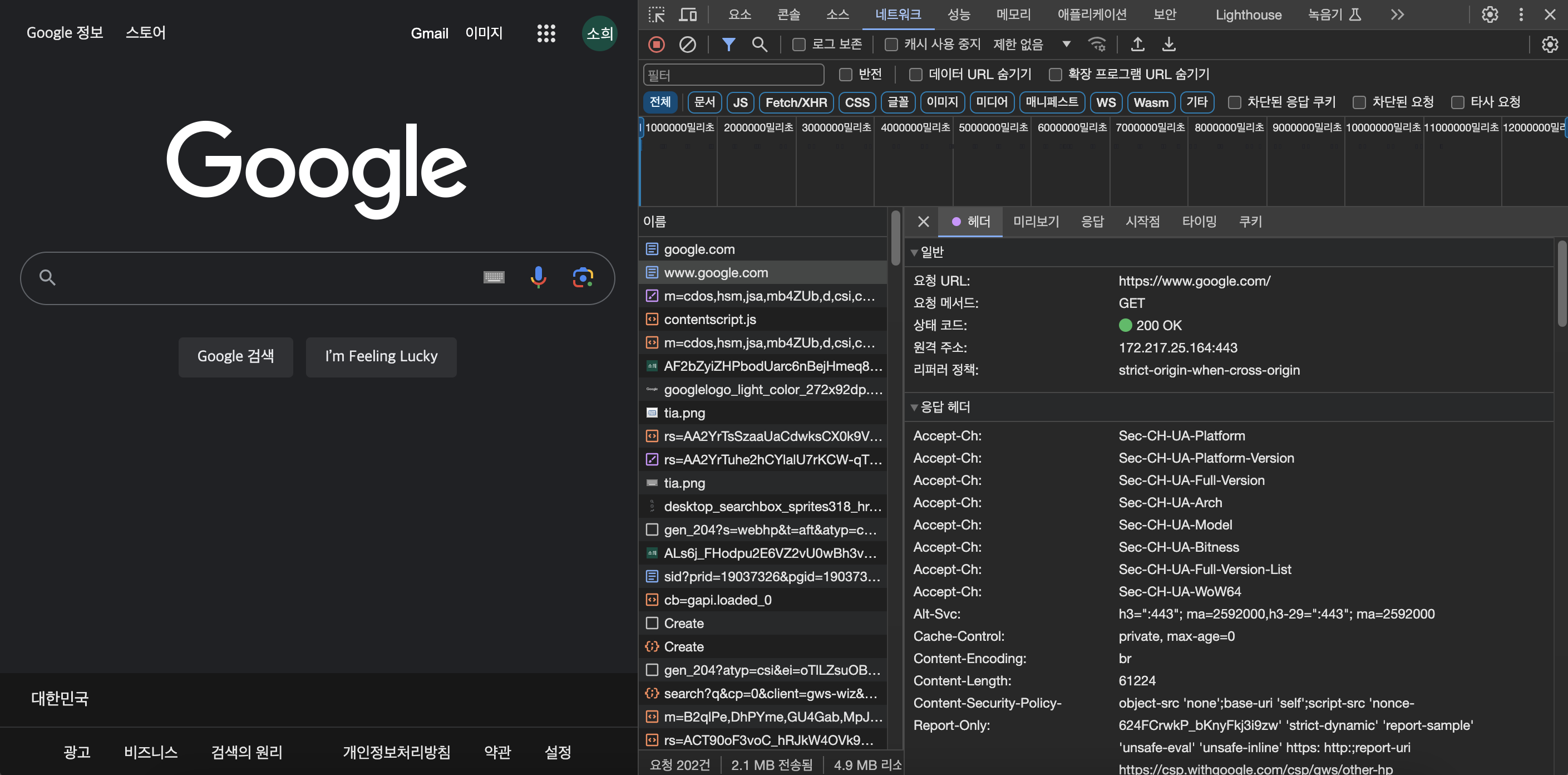Select googlelogo_light_color_272x92dp request
The image size is (1568, 775).
coord(762,389)
